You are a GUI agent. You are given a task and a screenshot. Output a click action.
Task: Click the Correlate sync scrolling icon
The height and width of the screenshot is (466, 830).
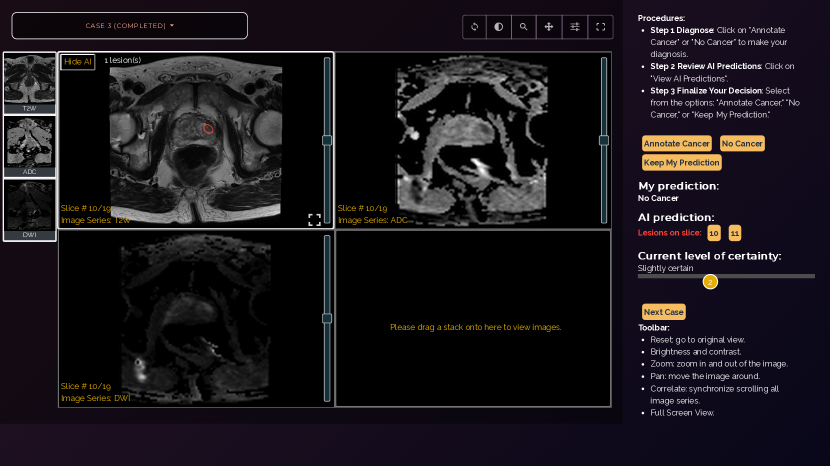575,27
